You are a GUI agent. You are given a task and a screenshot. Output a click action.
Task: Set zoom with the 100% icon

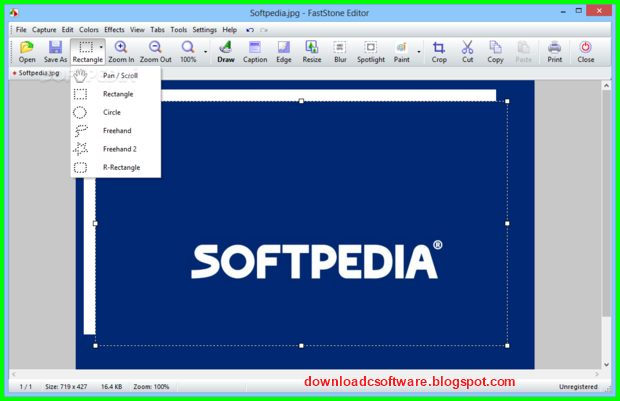pyautogui.click(x=188, y=52)
